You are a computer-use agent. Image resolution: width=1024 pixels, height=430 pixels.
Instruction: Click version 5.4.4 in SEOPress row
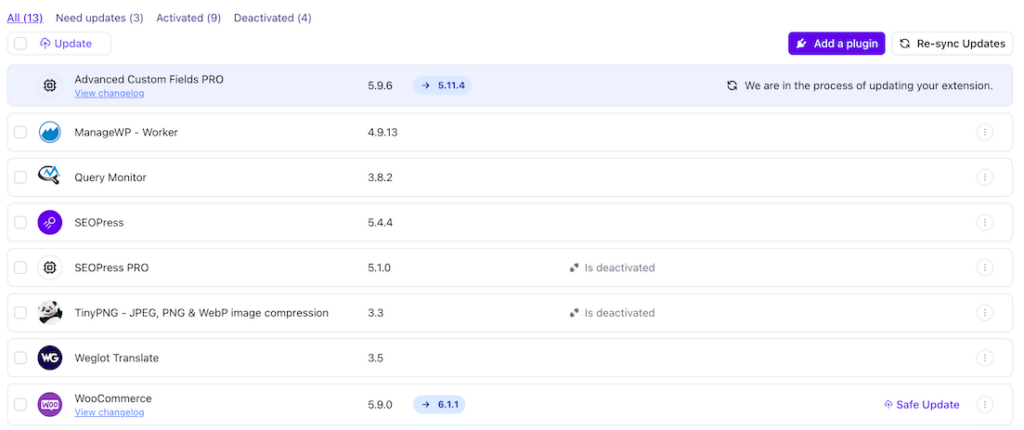(380, 222)
